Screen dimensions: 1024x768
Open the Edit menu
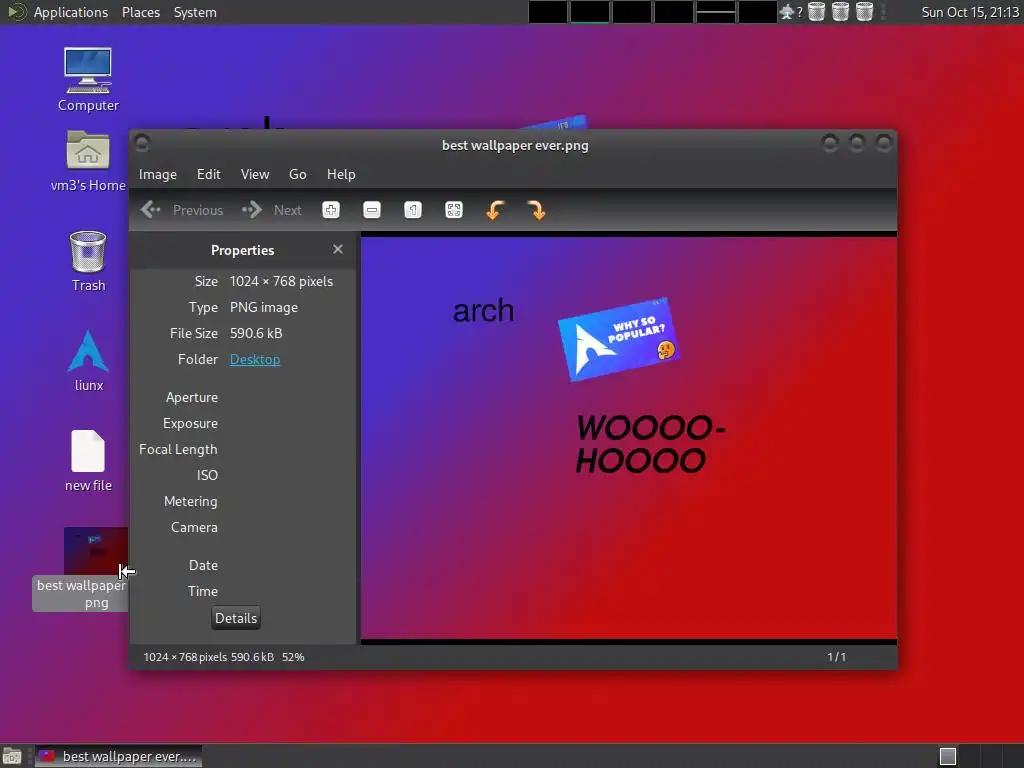208,174
